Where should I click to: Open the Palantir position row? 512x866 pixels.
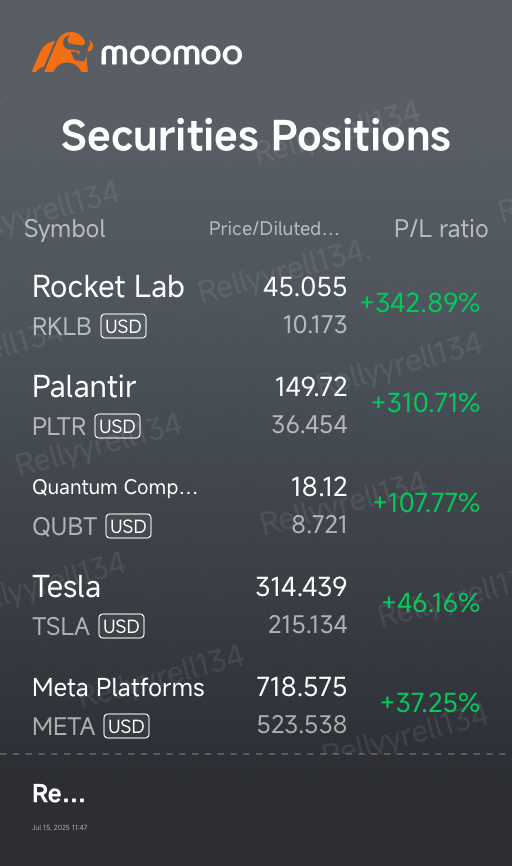(x=256, y=405)
